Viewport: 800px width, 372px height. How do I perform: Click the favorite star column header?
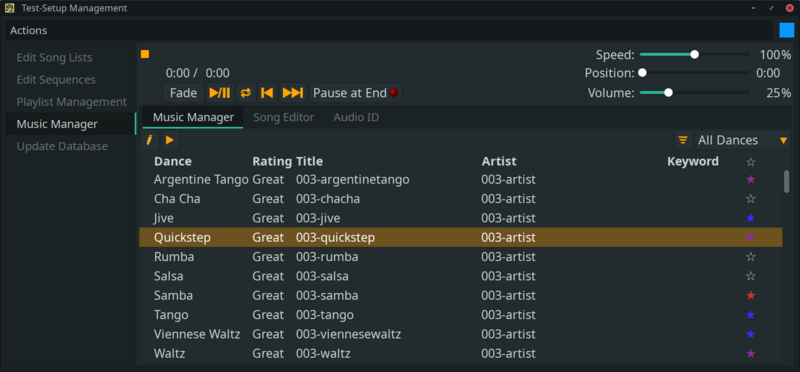tap(751, 162)
